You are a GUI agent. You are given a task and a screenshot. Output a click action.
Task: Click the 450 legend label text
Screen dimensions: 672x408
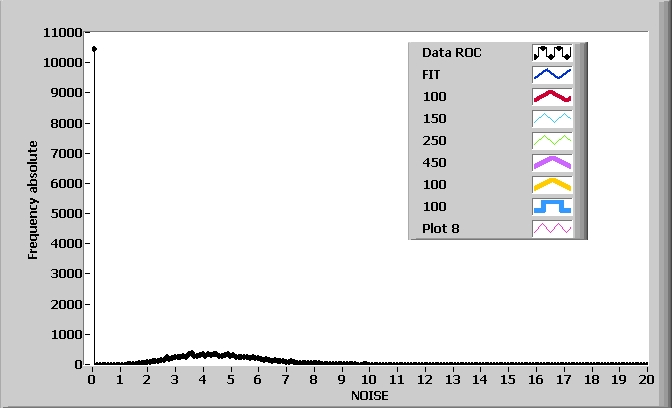point(434,162)
